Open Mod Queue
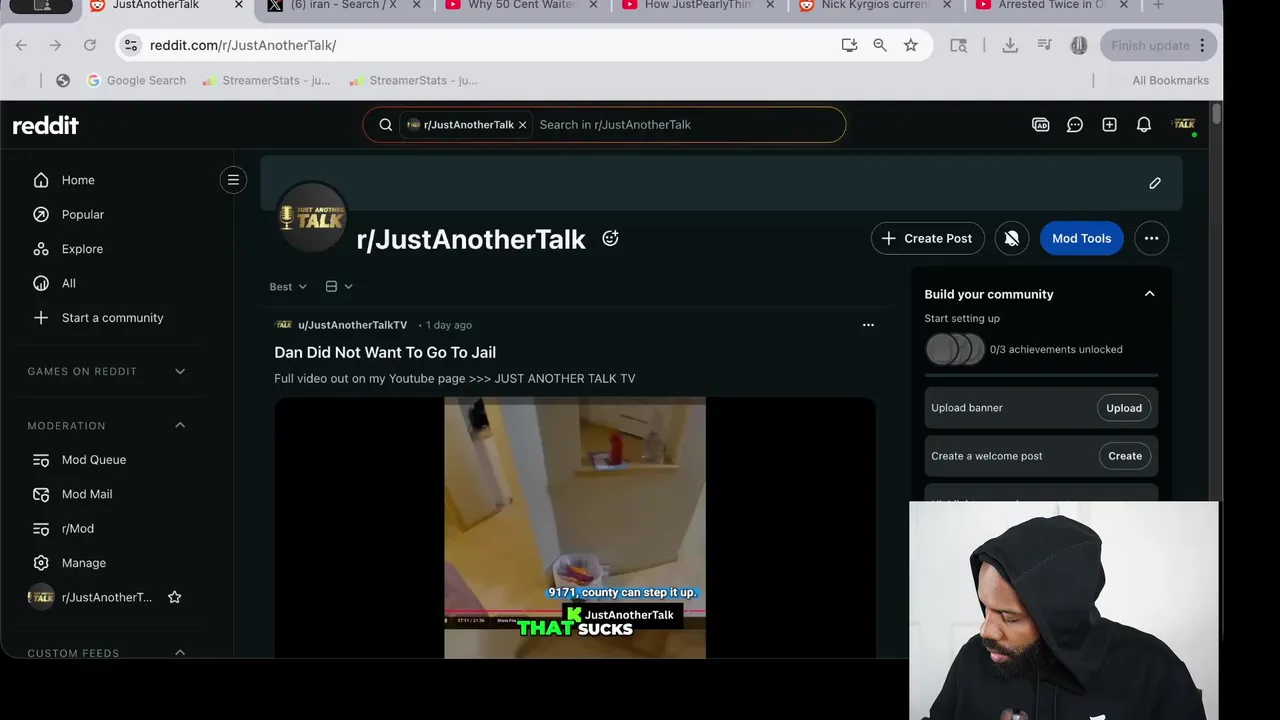This screenshot has height=720, width=1280. coord(94,460)
